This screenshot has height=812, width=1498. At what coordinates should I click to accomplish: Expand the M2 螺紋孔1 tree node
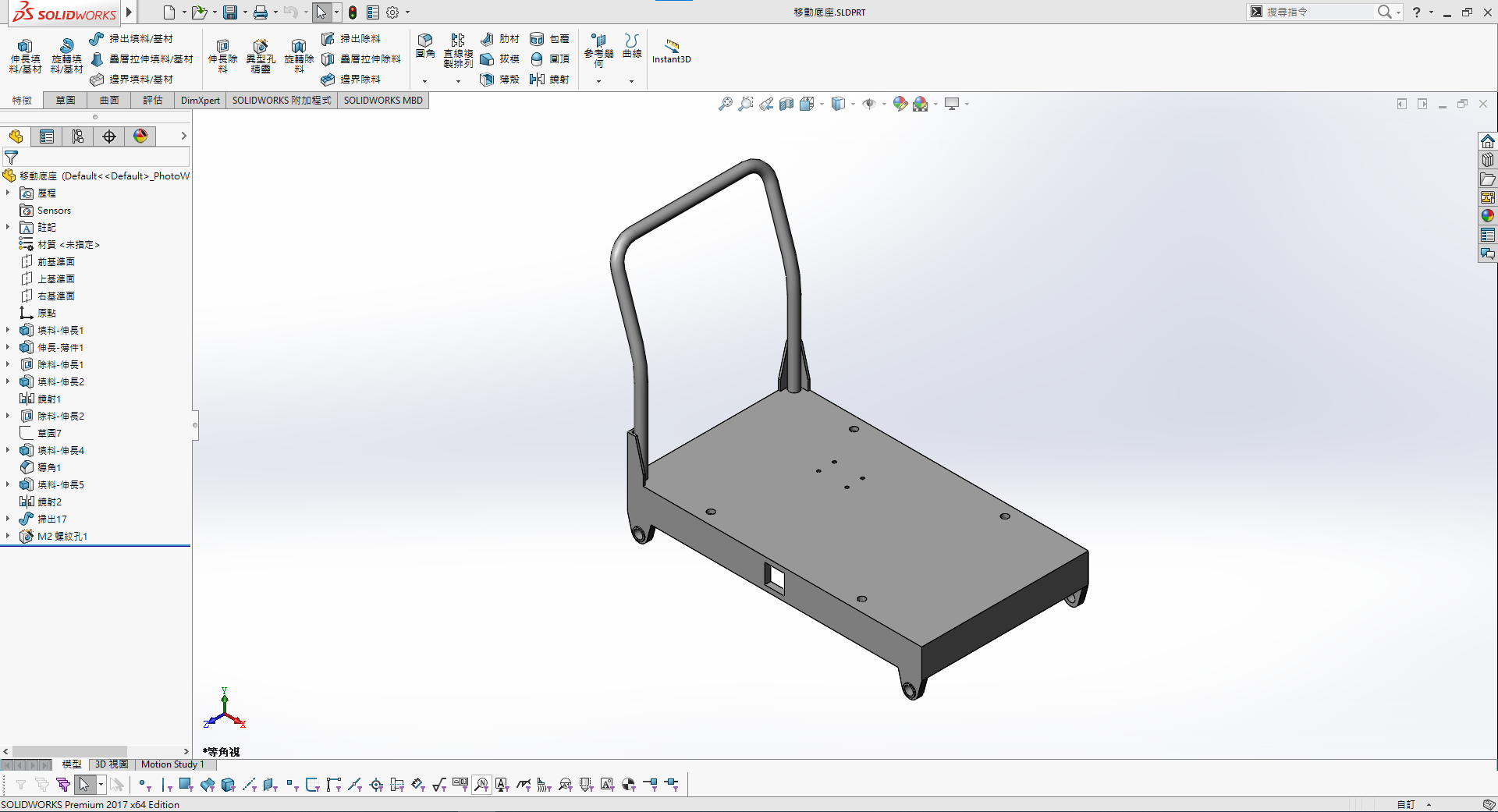[x=8, y=536]
